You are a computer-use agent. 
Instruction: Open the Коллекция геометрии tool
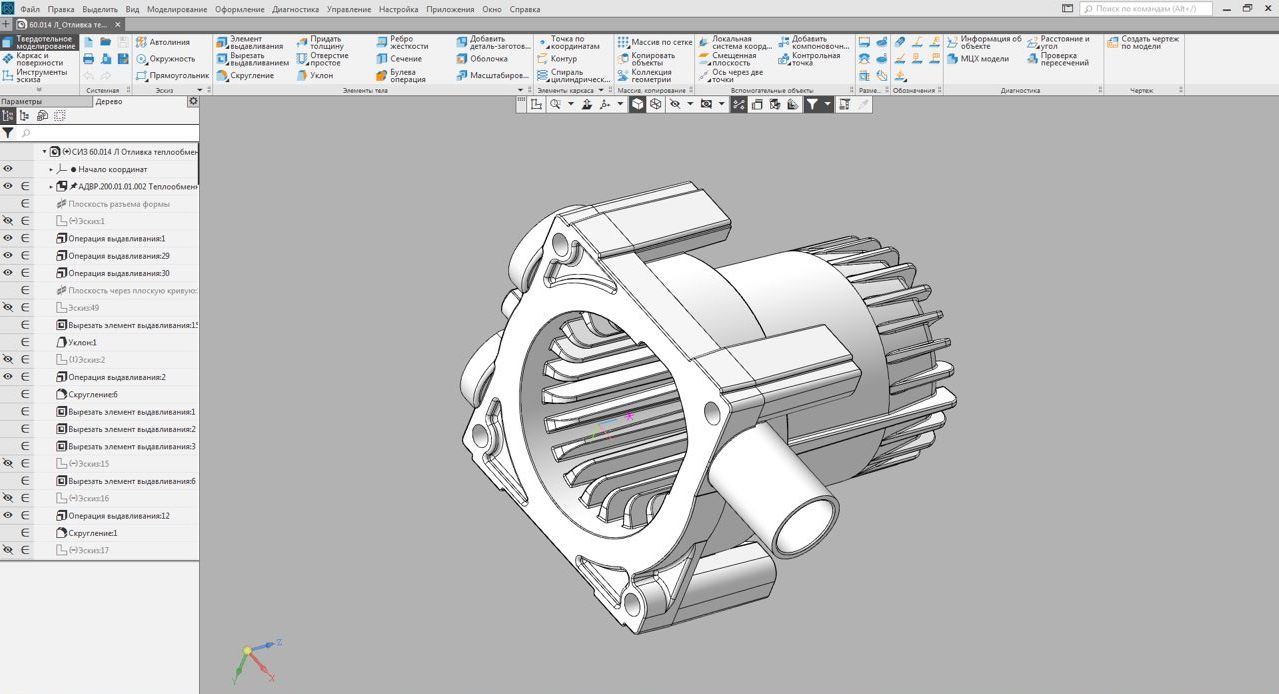(644, 75)
